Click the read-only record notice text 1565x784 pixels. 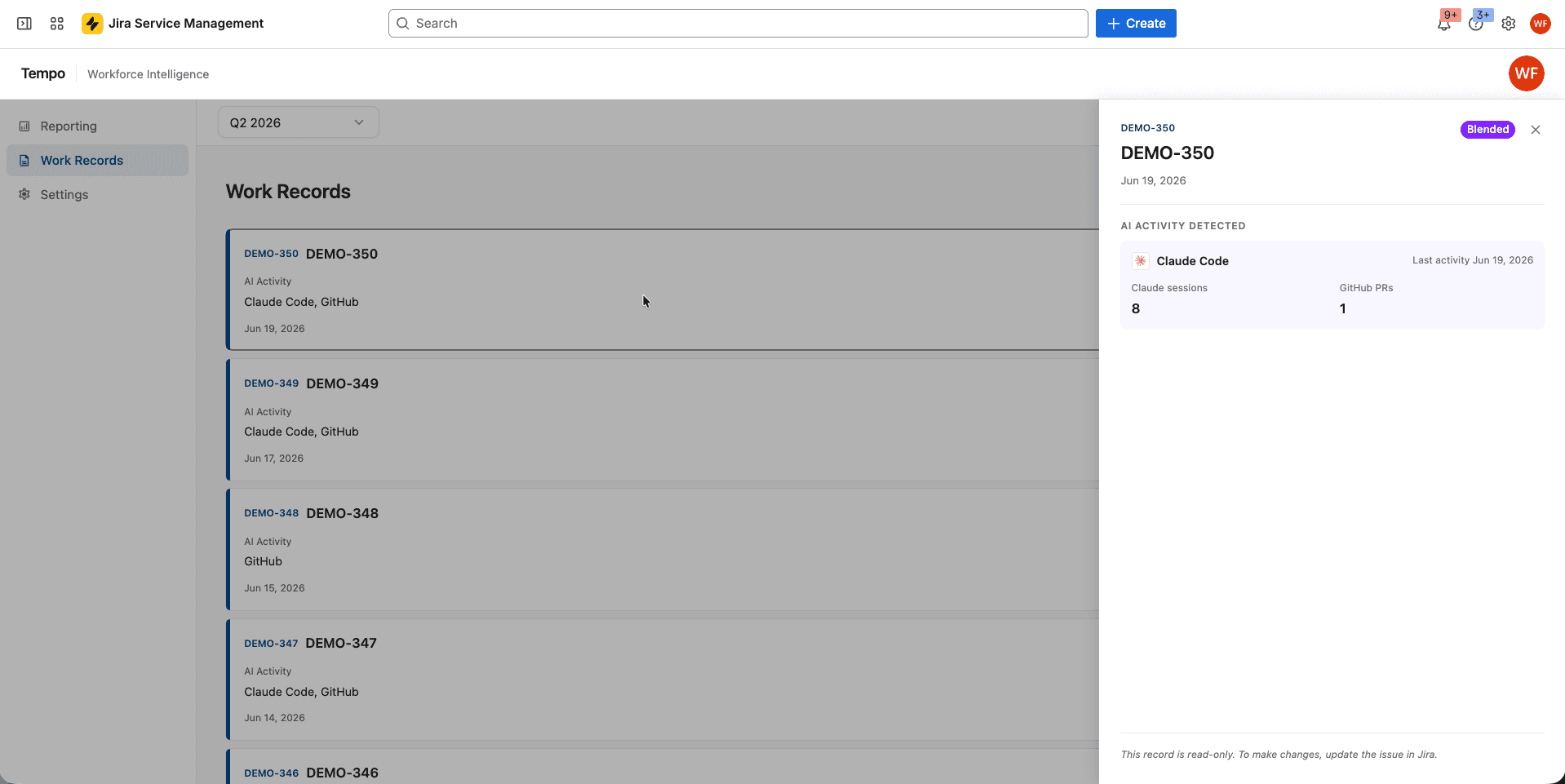click(x=1279, y=755)
